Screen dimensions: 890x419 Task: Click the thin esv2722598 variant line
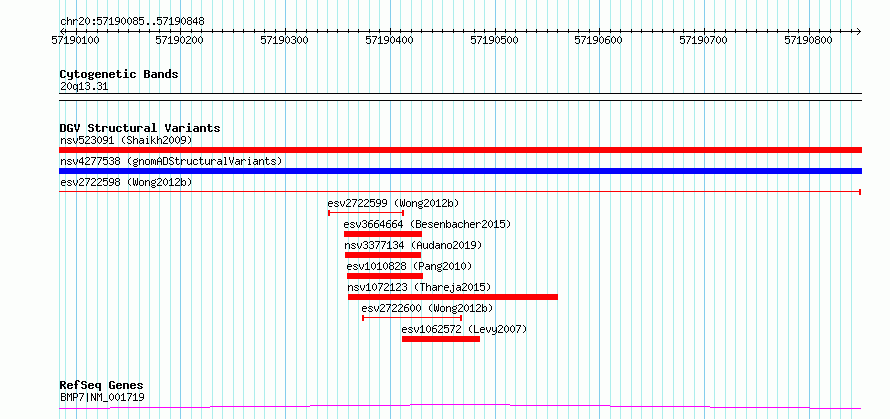[460, 192]
